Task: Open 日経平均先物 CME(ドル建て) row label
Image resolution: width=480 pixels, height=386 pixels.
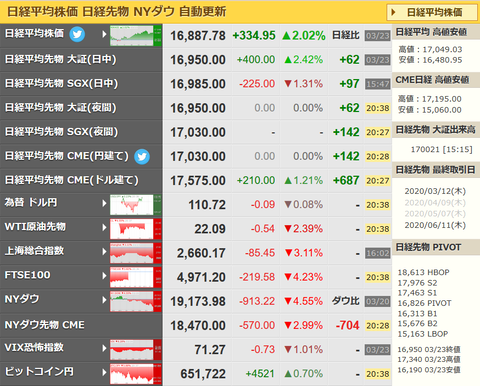Action: click(x=71, y=180)
